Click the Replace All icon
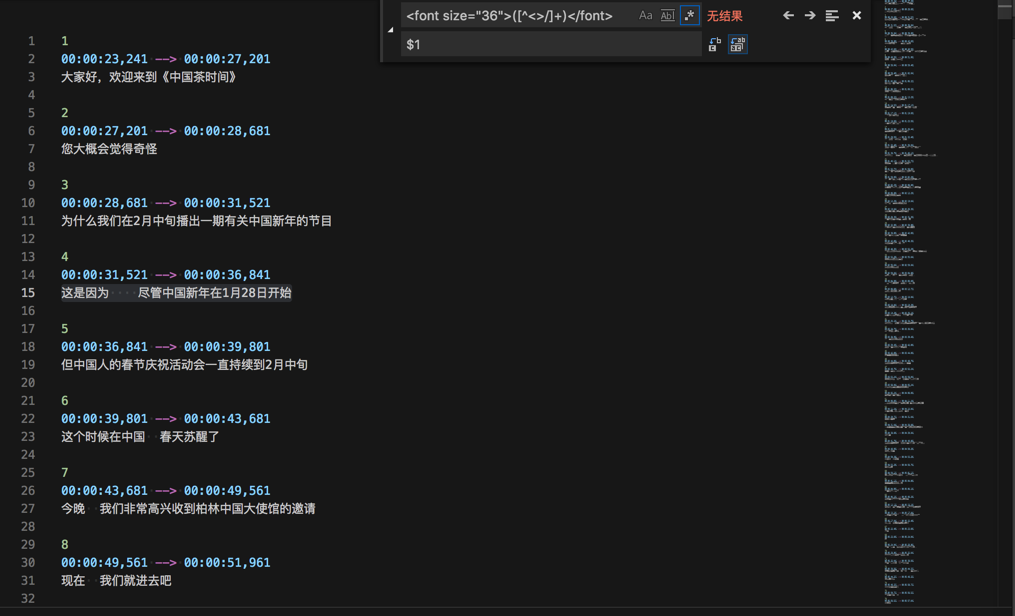 click(737, 44)
